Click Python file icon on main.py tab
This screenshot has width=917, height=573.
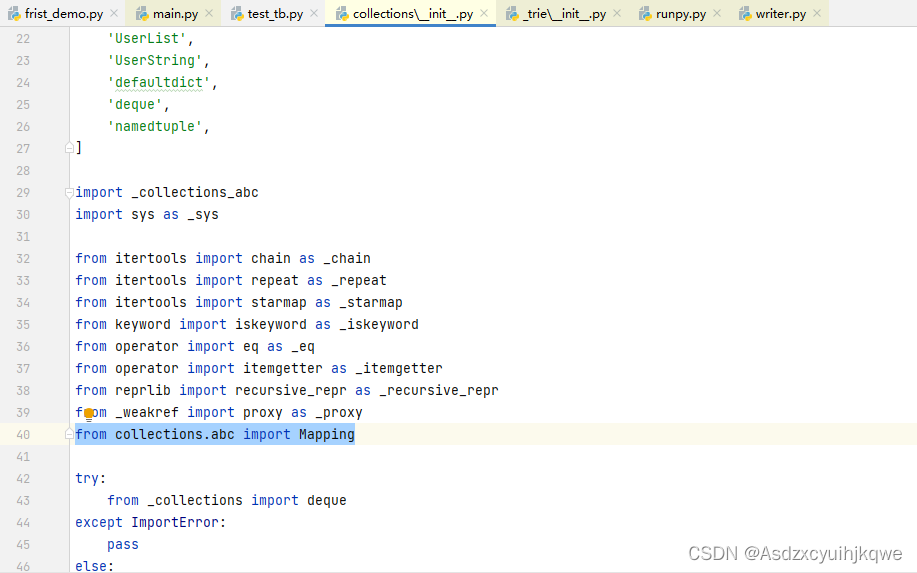142,14
